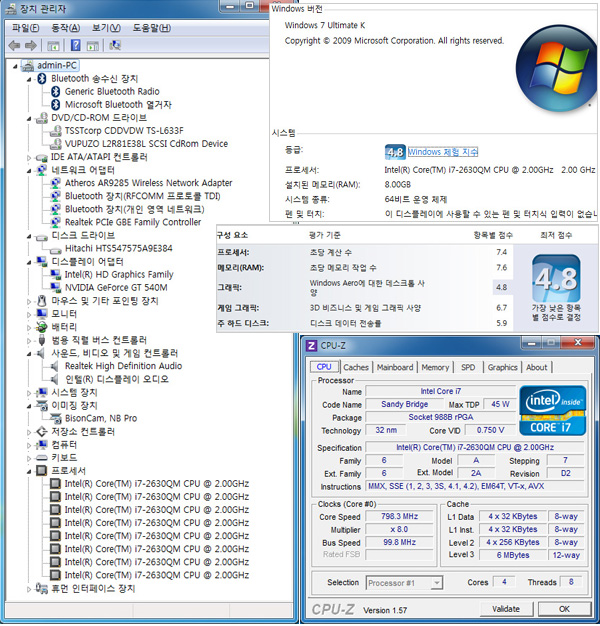This screenshot has width=600, height=626.
Task: Click the TSSTcorp CDDVDW TS-L633F drive icon
Action: tap(55, 131)
